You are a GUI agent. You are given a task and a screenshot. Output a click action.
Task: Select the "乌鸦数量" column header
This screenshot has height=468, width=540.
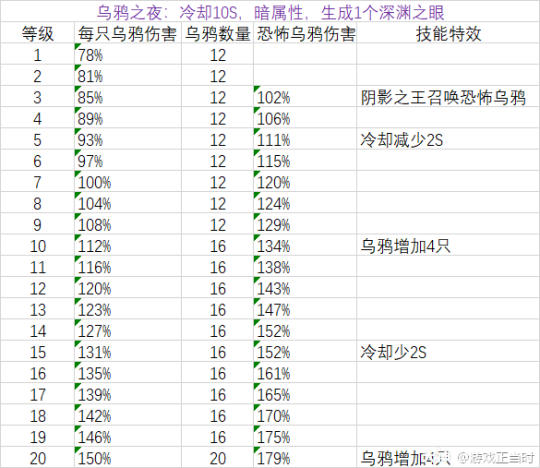[217, 33]
